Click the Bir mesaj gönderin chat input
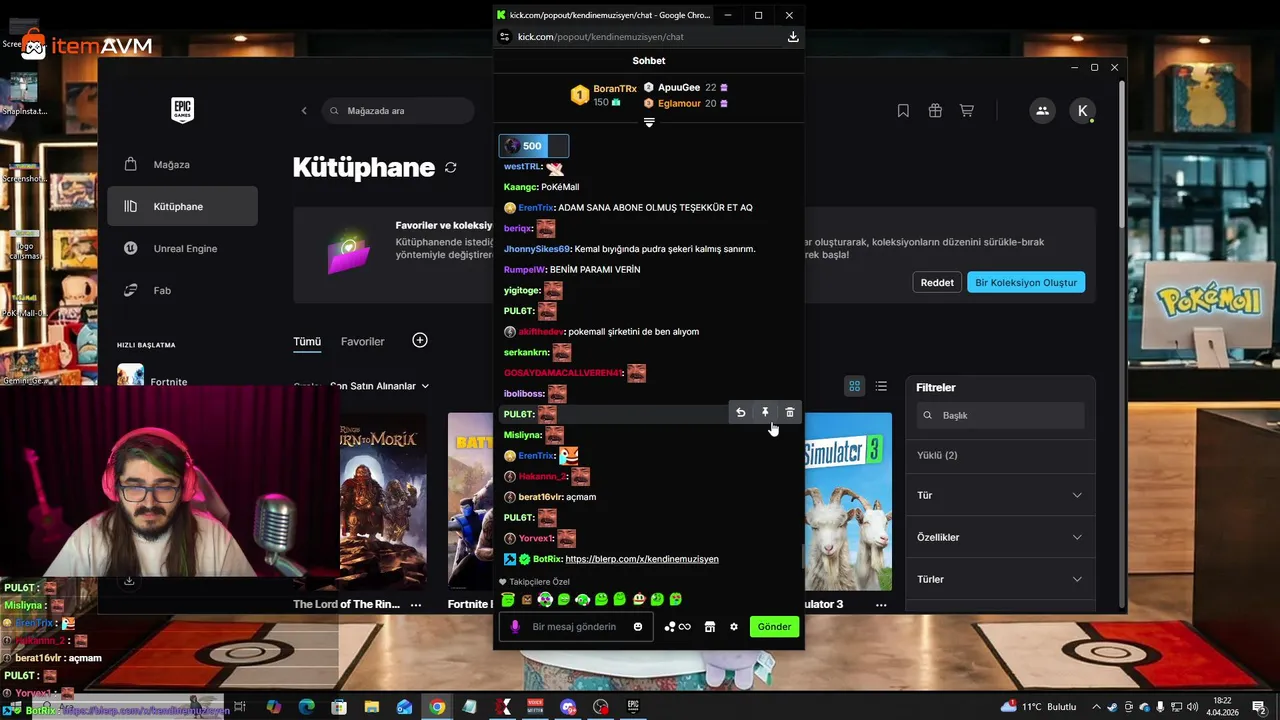Viewport: 1280px width, 720px height. (x=576, y=627)
